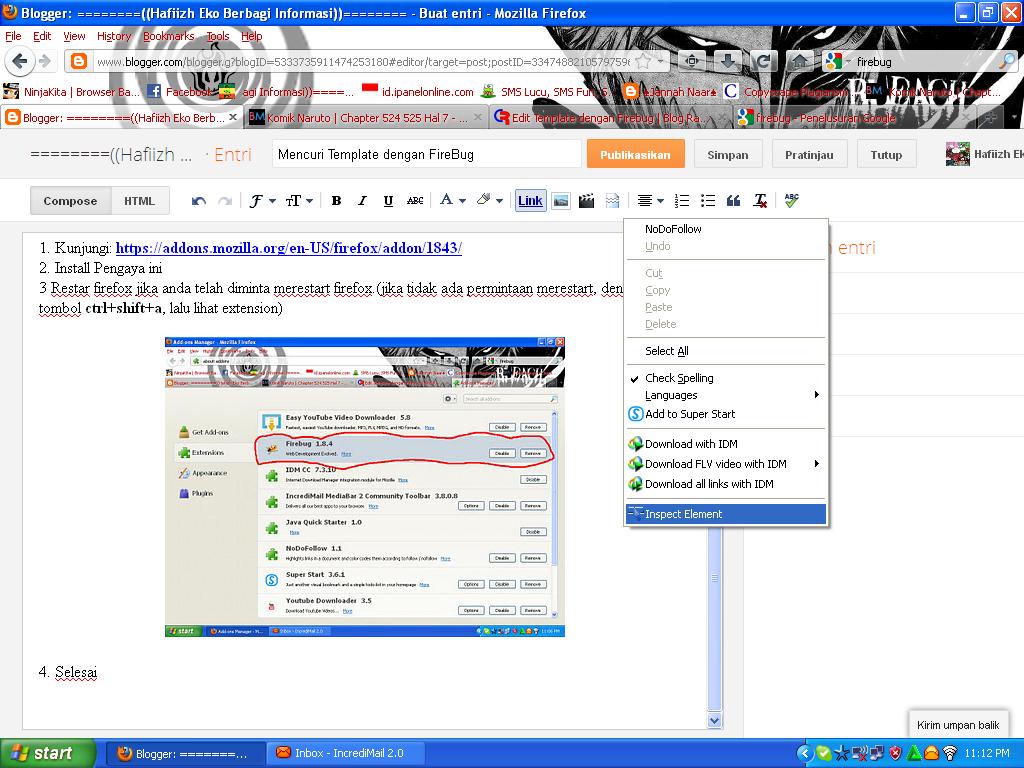Open text background color dropdown

(x=489, y=200)
